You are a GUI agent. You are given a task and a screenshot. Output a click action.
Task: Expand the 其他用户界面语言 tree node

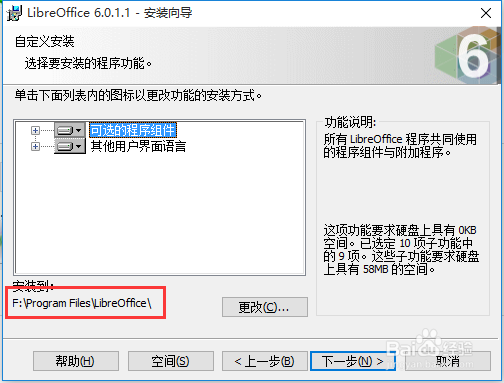tap(35, 146)
